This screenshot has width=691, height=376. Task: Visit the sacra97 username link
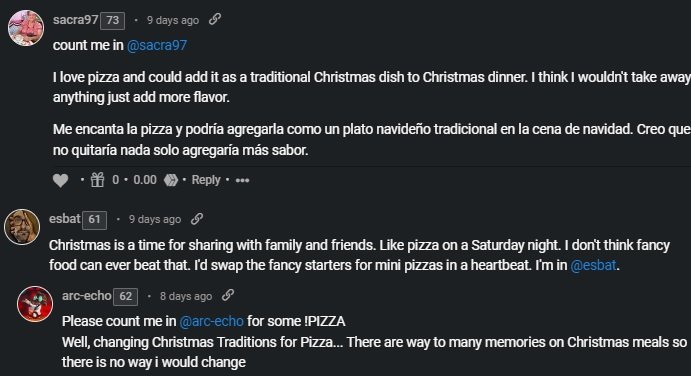click(x=75, y=20)
